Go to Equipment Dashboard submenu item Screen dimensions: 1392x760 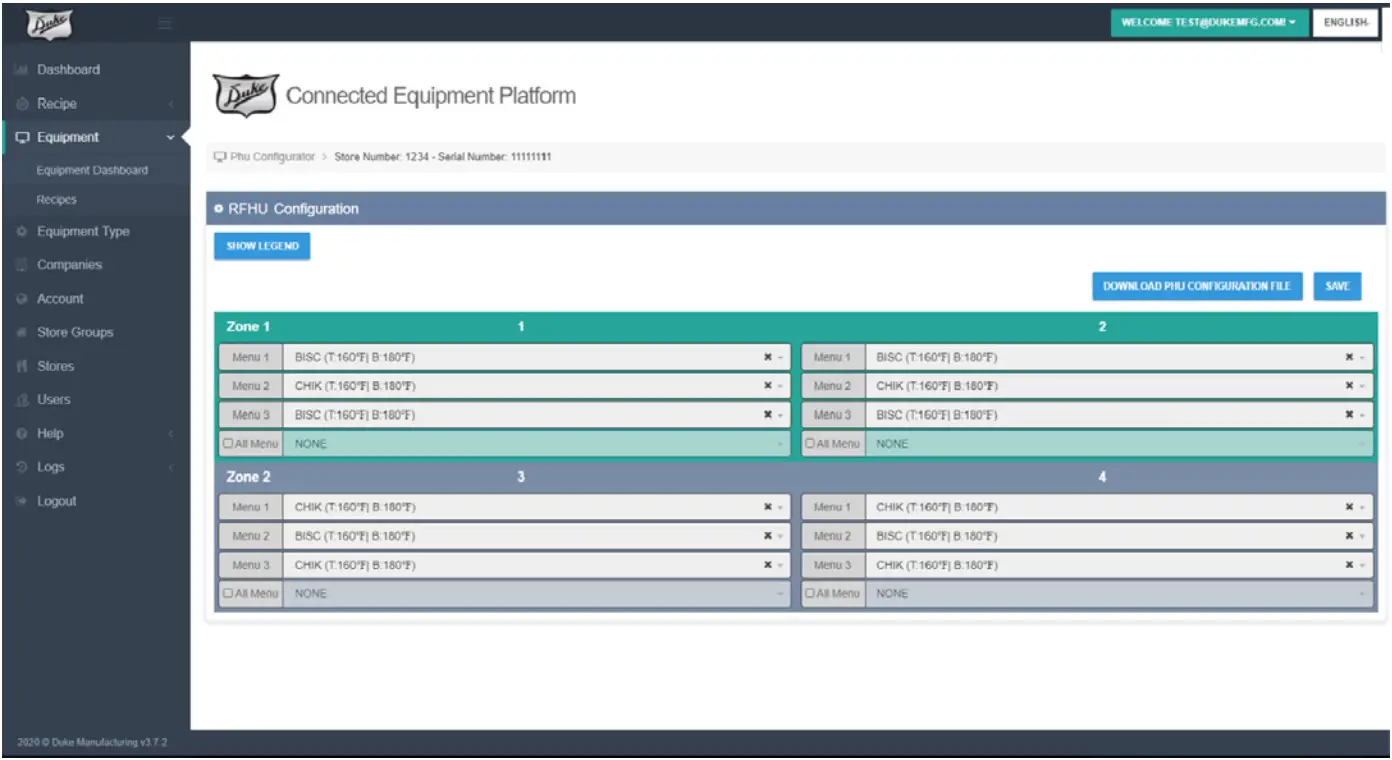click(92, 171)
